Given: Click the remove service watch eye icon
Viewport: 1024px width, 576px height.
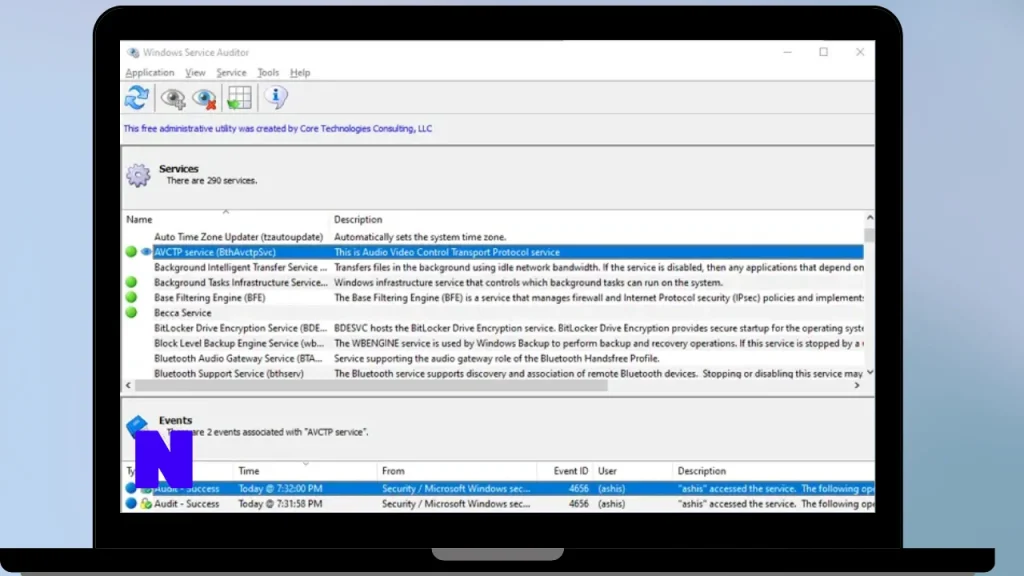Looking at the screenshot, I should (x=204, y=98).
